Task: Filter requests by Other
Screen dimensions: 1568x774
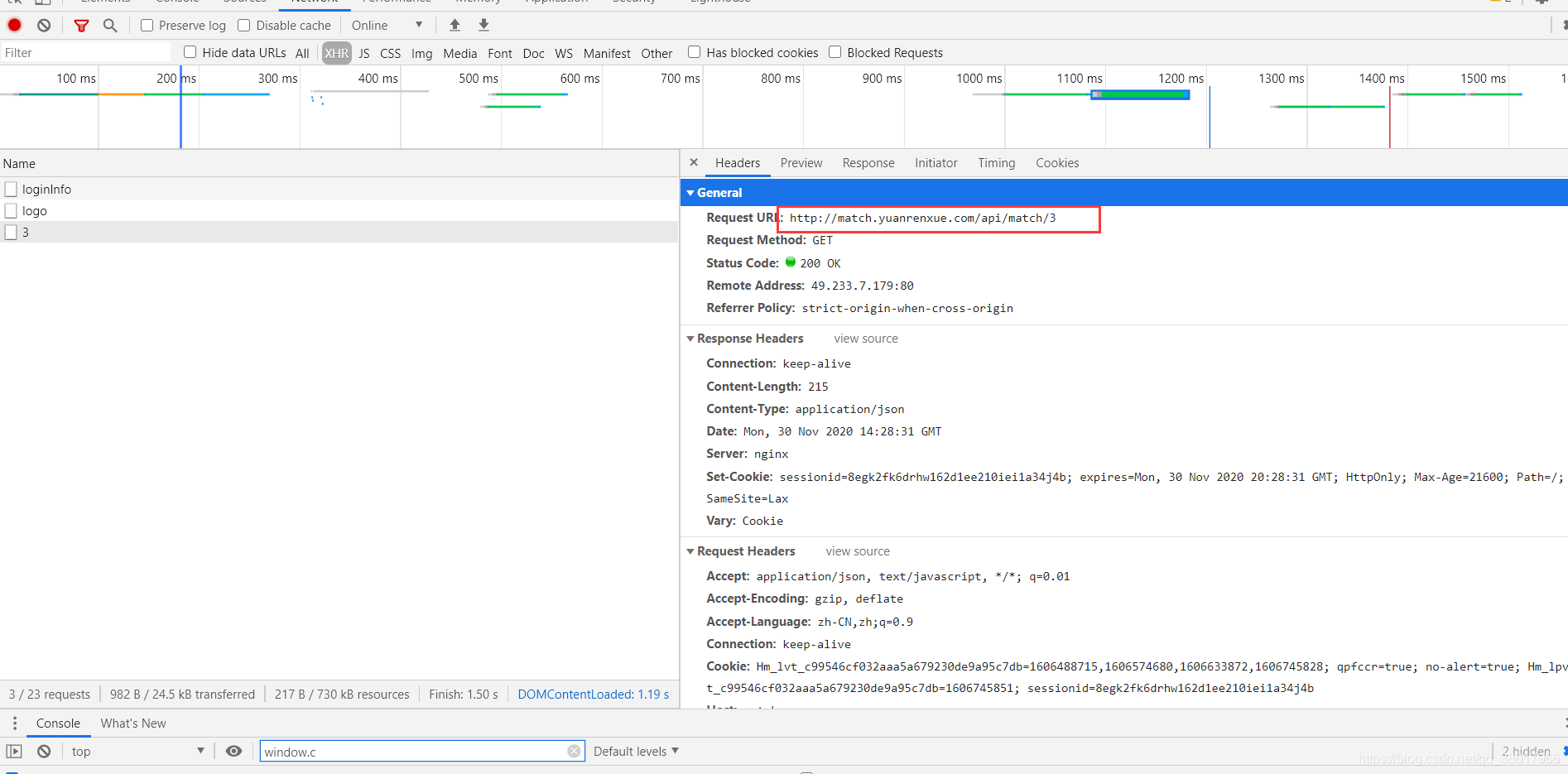Action: point(657,53)
